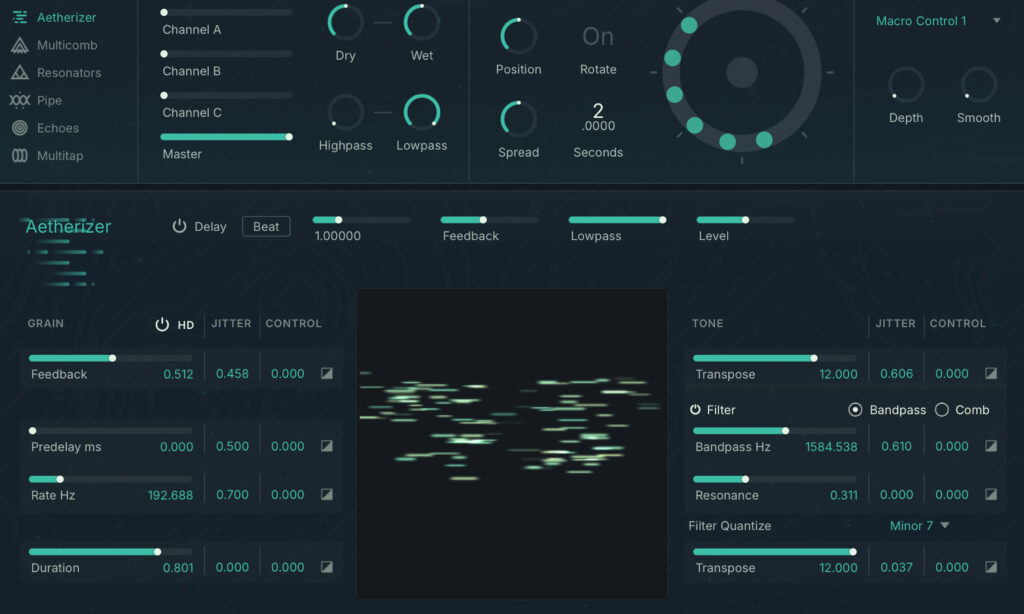Select the Comb radio button
The image size is (1024, 614).
[941, 410]
